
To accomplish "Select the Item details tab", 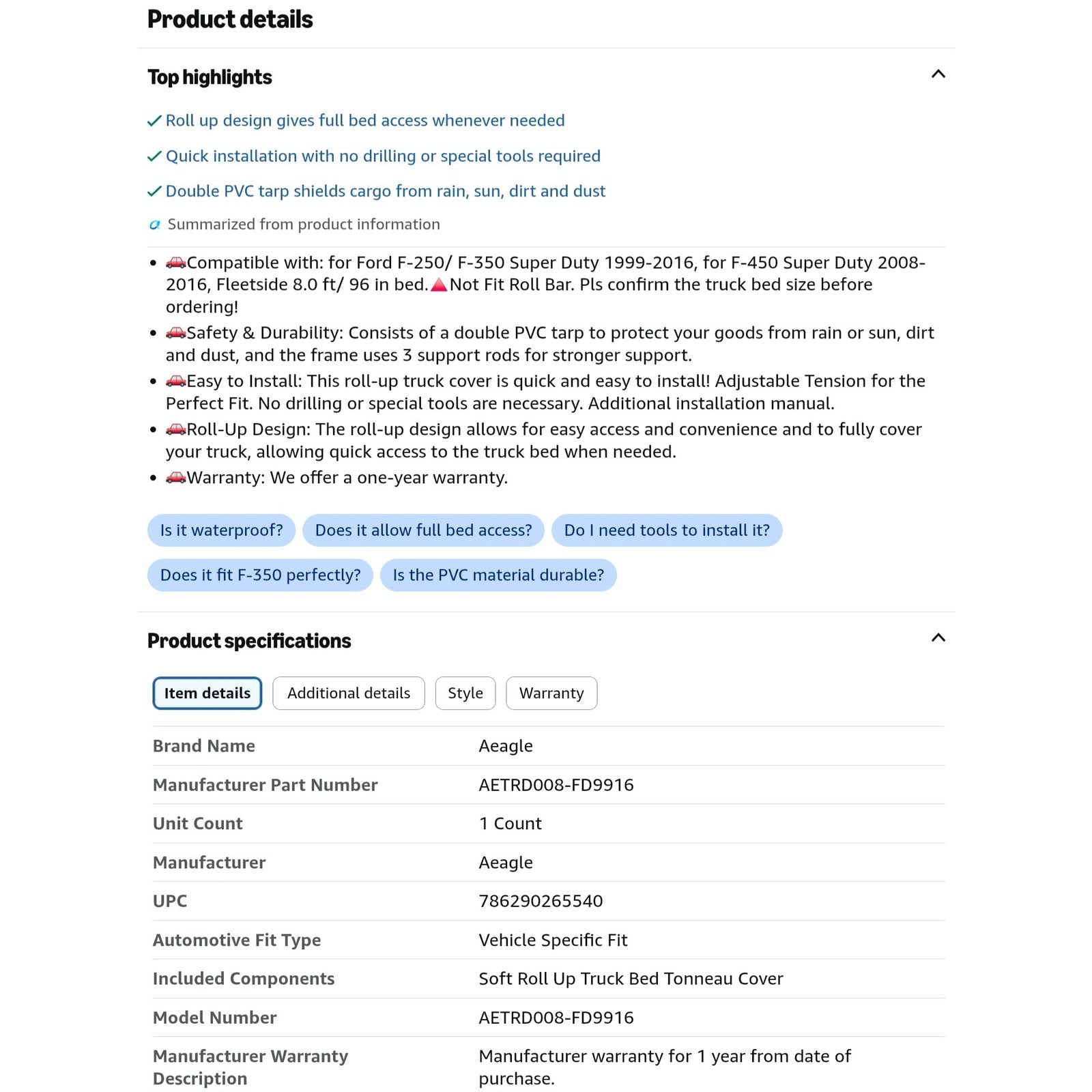I will pos(207,693).
